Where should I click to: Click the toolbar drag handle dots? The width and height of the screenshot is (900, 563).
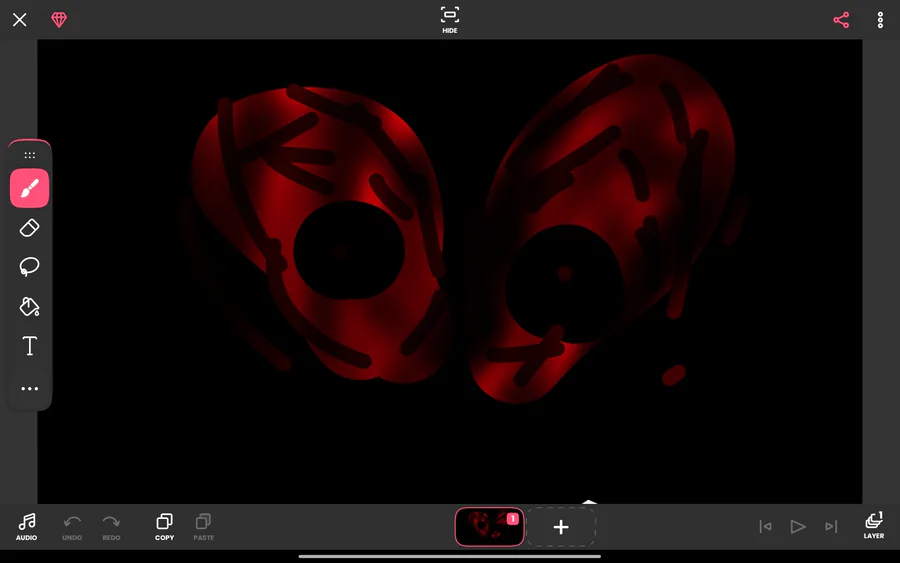click(29, 155)
